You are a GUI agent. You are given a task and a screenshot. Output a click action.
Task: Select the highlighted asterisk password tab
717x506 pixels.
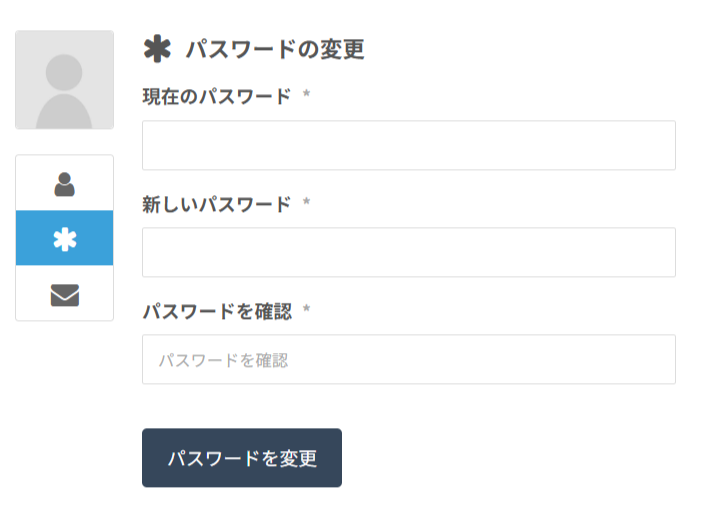tap(64, 239)
